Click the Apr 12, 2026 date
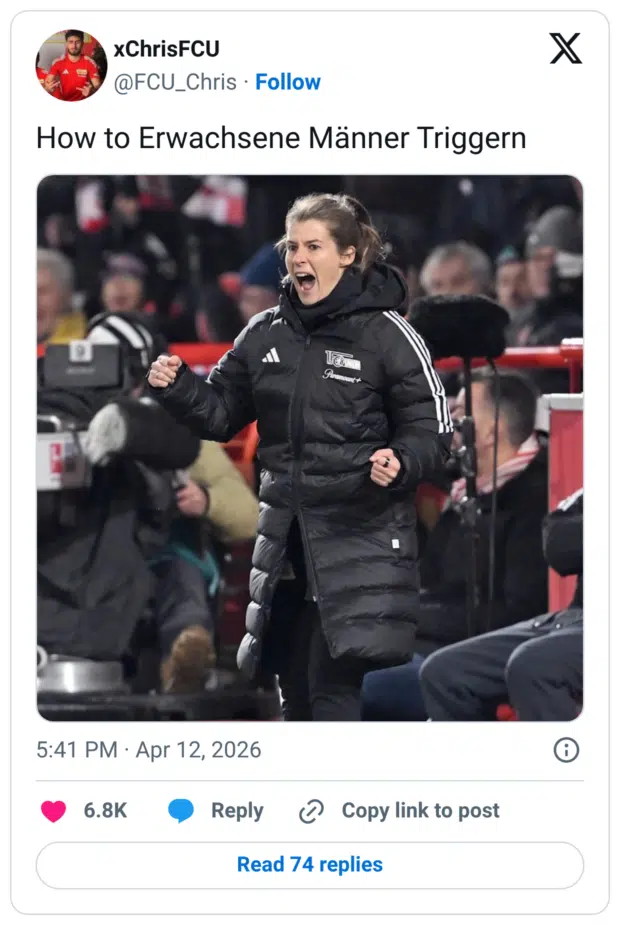The width and height of the screenshot is (620, 925). tap(198, 750)
